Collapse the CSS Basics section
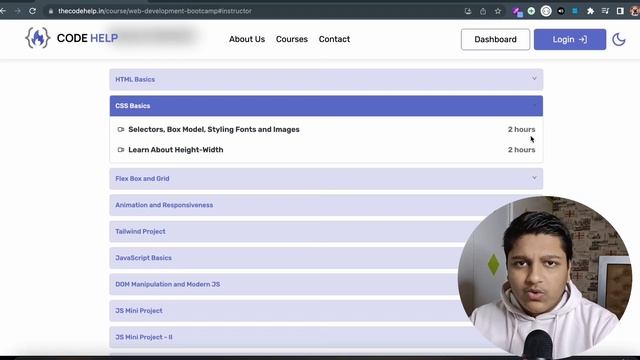640x360 pixels. 326,106
